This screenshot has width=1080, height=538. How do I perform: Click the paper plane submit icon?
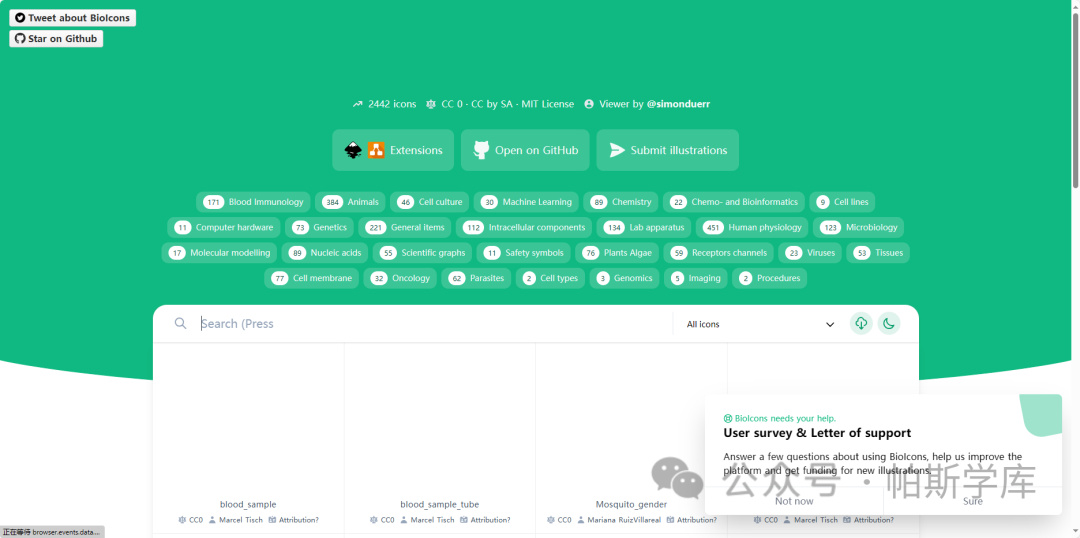click(x=618, y=150)
